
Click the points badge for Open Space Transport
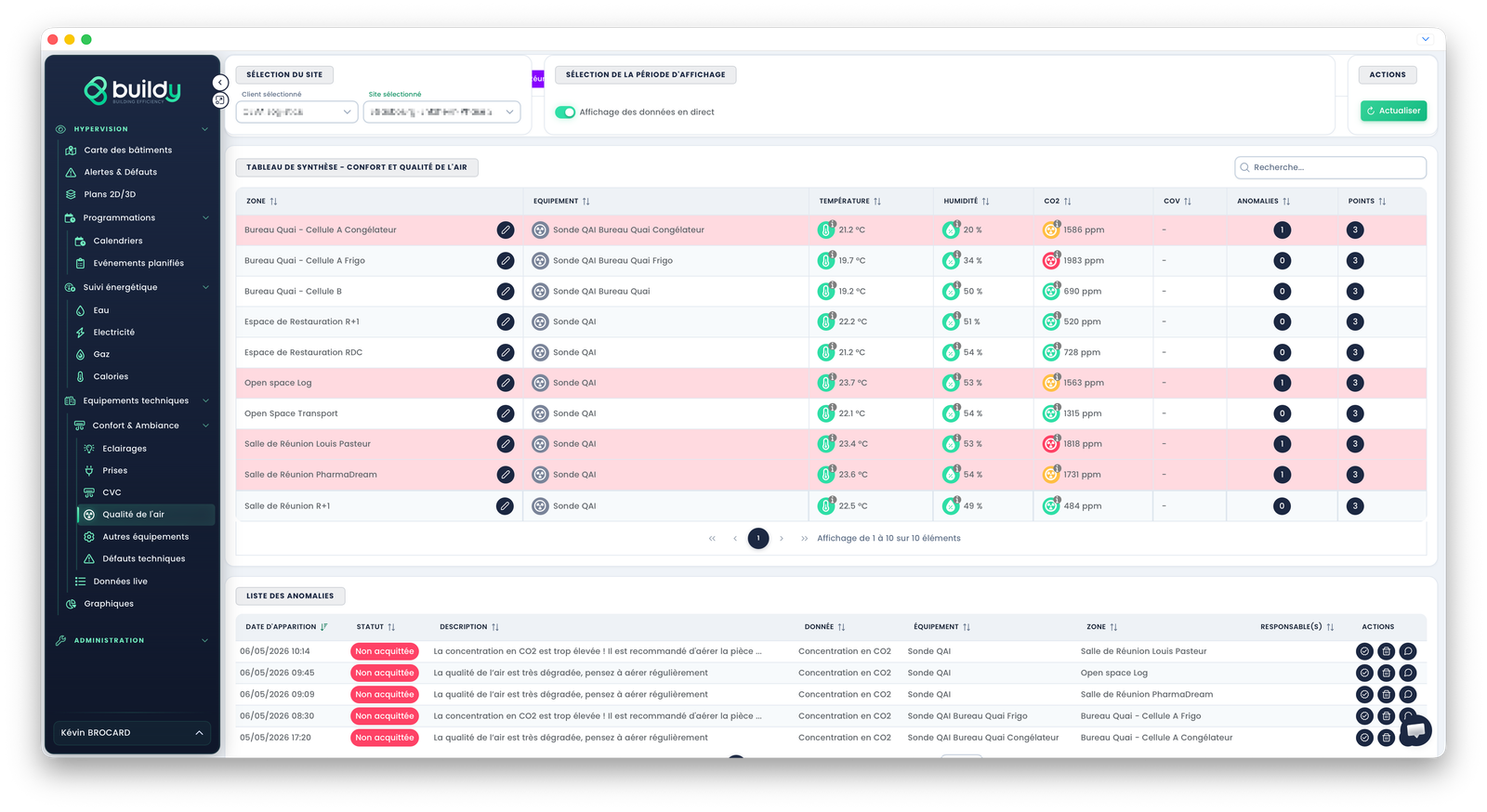(x=1355, y=413)
